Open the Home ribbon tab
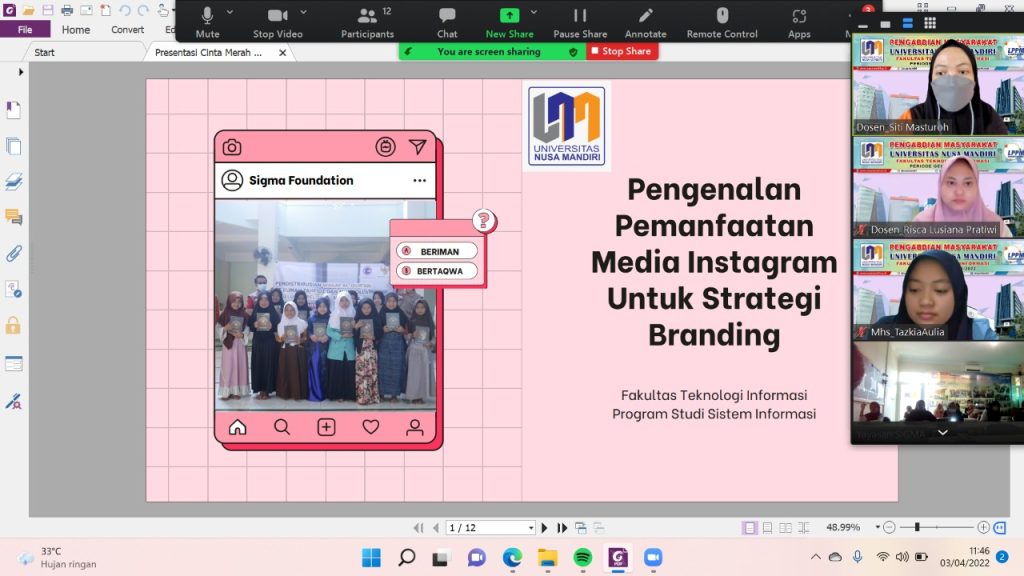 76,29
